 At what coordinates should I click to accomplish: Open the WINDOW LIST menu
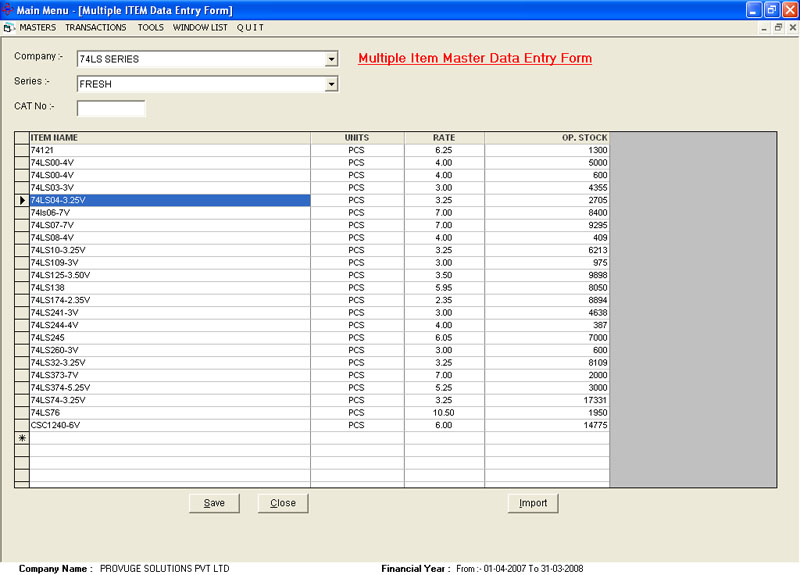(x=200, y=27)
